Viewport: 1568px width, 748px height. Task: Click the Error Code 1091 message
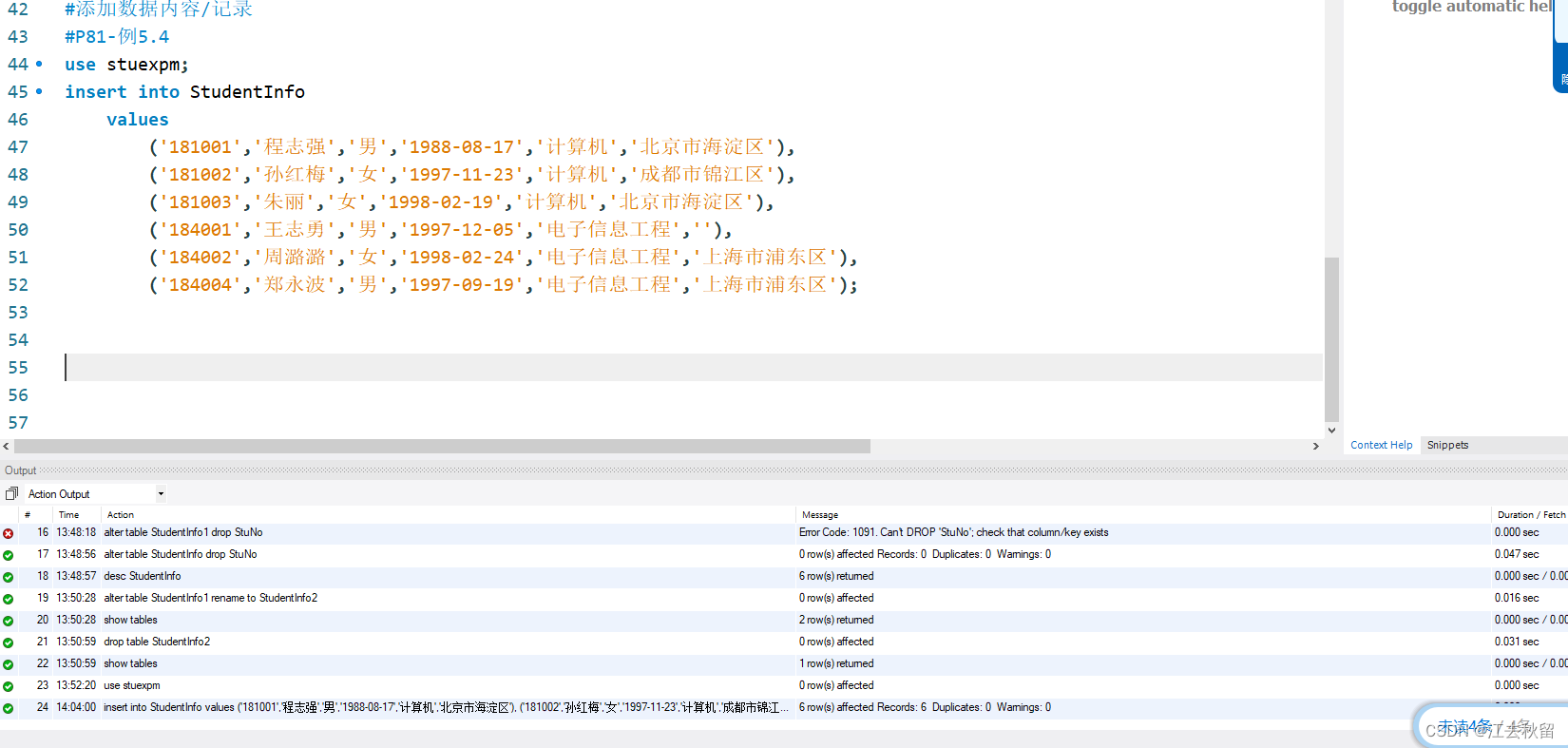pos(954,532)
